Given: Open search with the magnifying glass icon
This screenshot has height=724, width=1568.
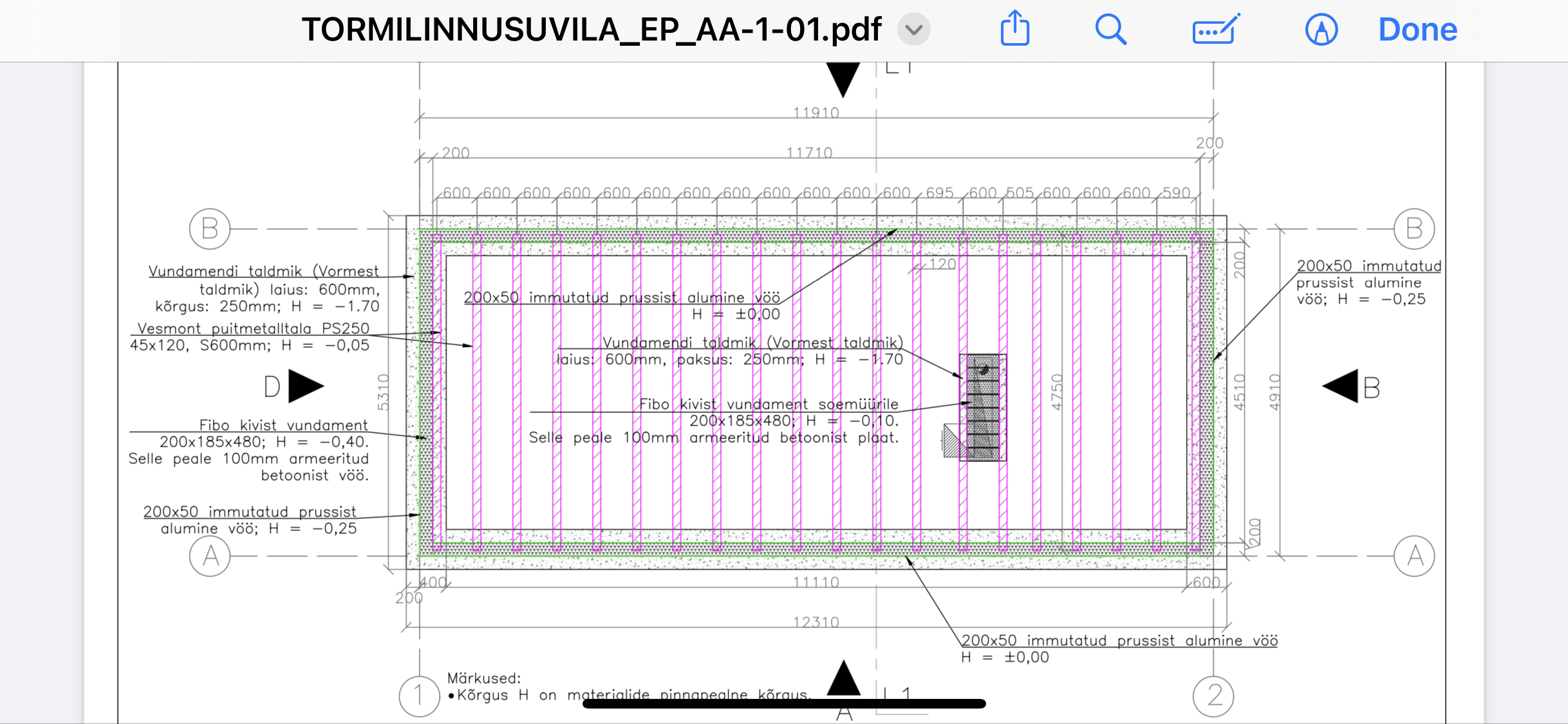Looking at the screenshot, I should 1110,30.
